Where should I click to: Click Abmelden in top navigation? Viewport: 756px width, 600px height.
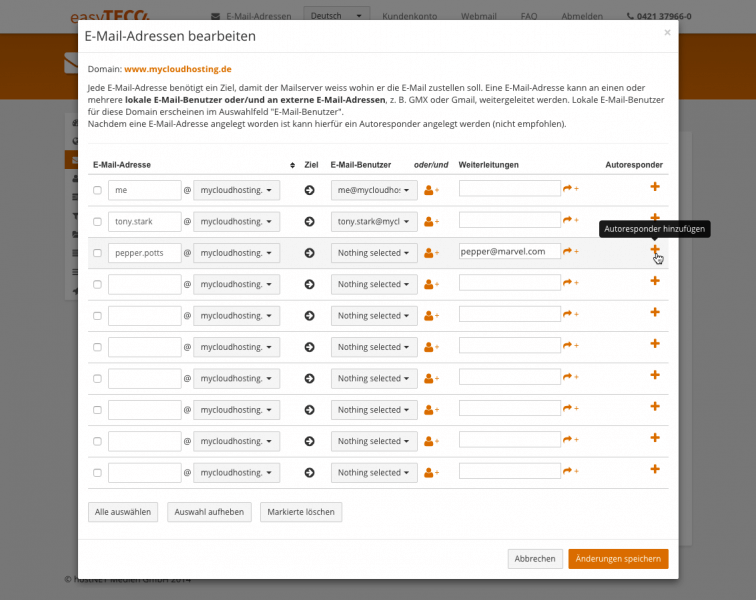[582, 16]
